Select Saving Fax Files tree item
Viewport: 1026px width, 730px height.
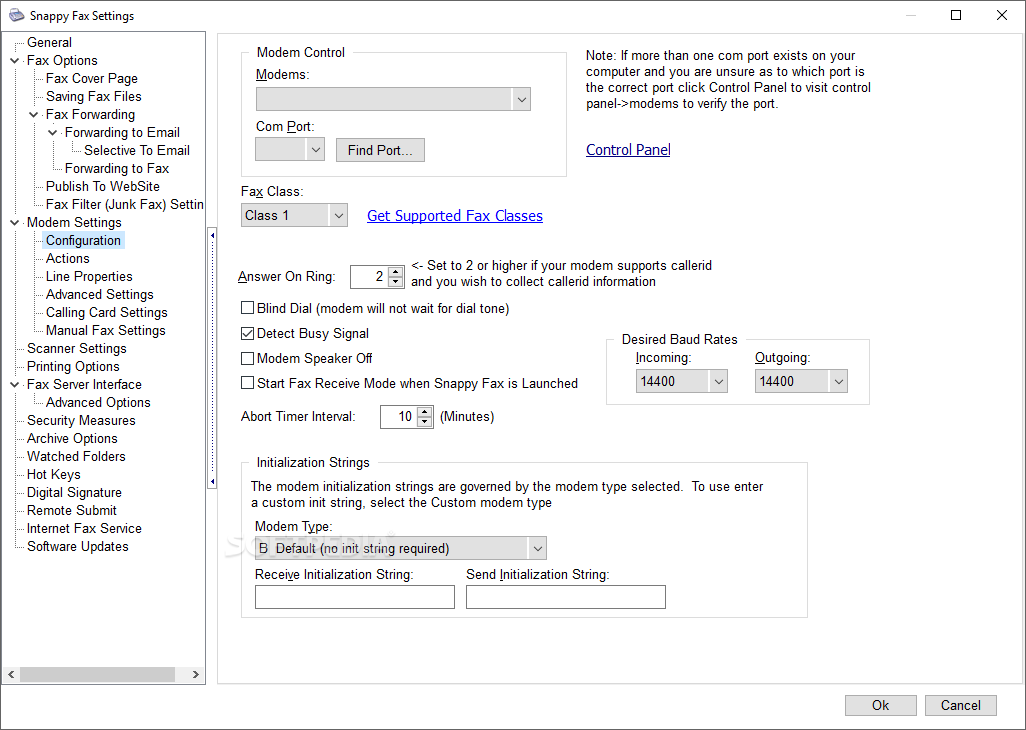(x=94, y=97)
